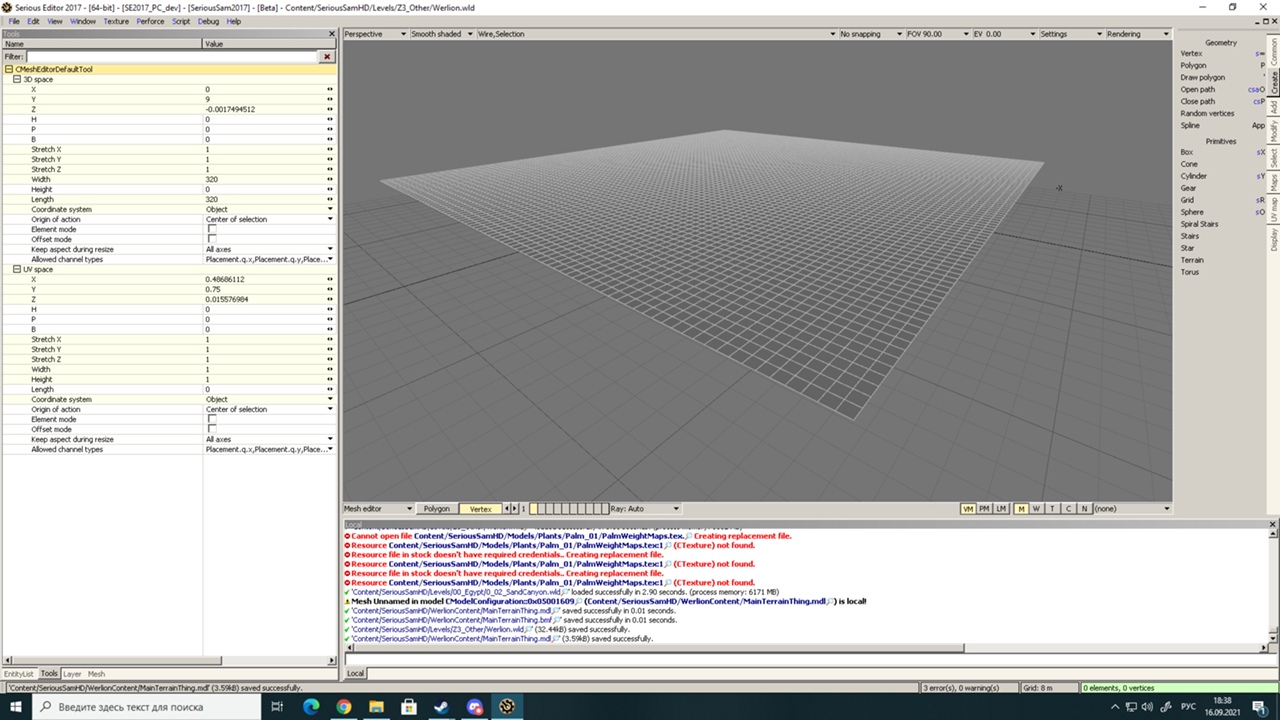The width and height of the screenshot is (1280, 720).
Task: Choose Random vertices in Geometry list
Action: [1207, 113]
